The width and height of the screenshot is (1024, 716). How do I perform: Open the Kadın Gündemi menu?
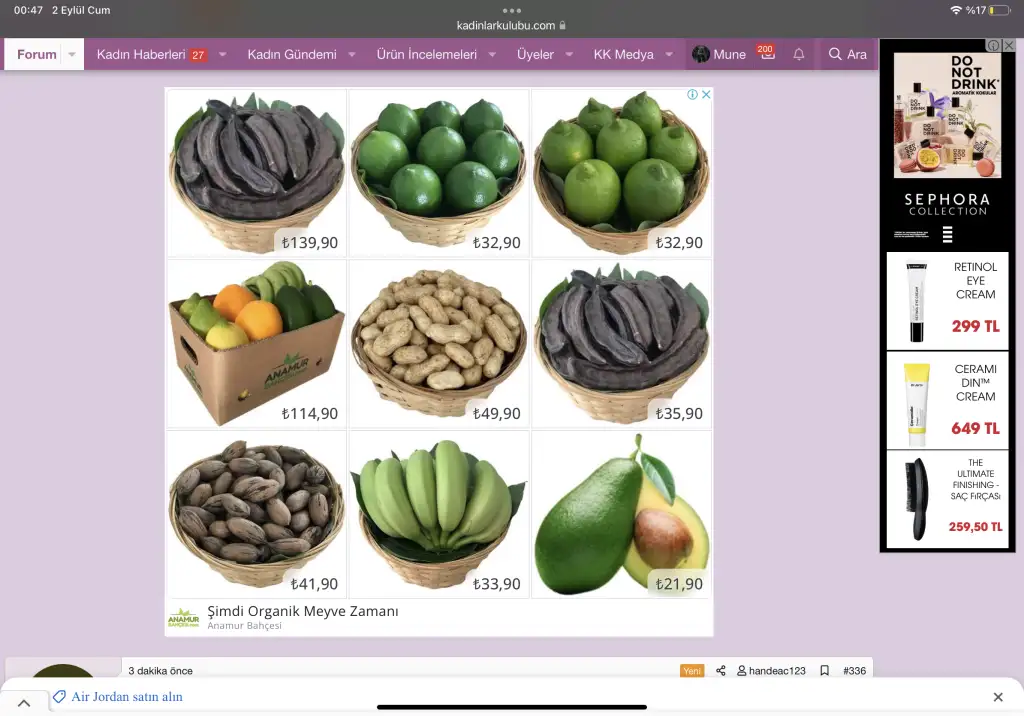point(292,54)
